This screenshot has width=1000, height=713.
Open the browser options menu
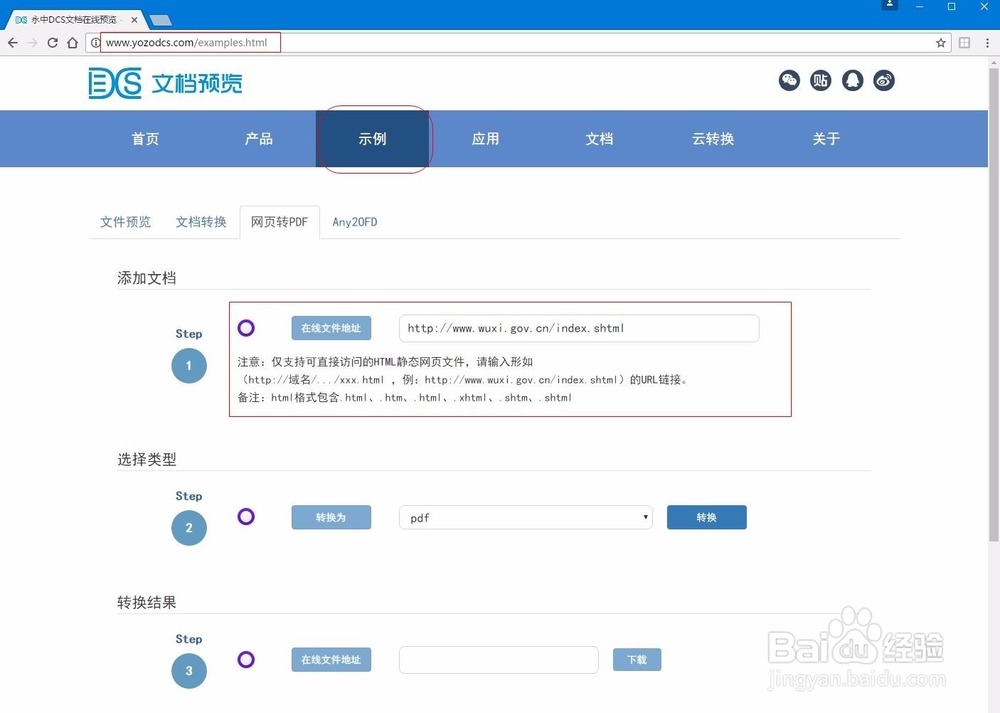pyautogui.click(x=987, y=42)
